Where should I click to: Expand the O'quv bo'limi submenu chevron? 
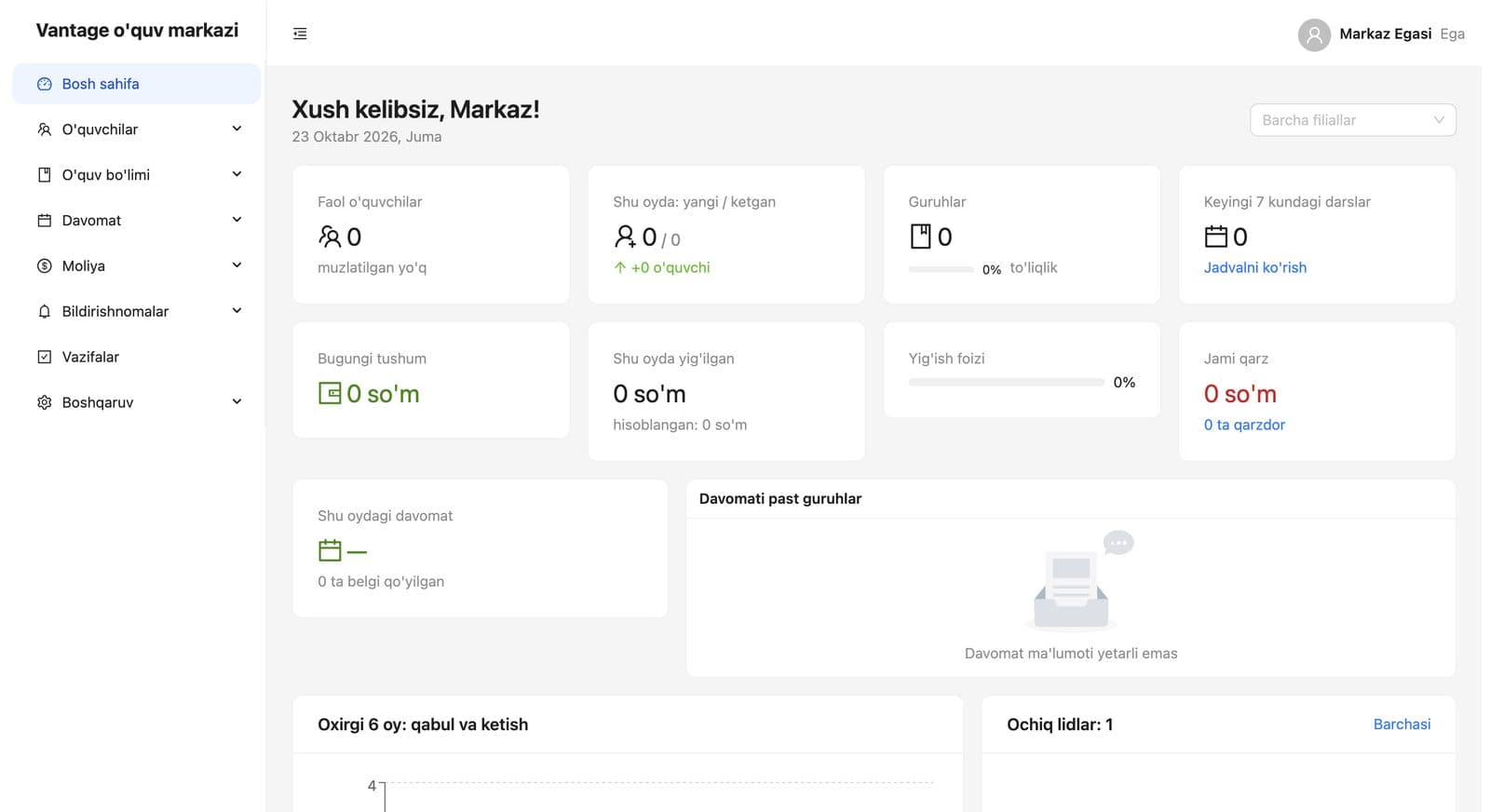tap(237, 174)
